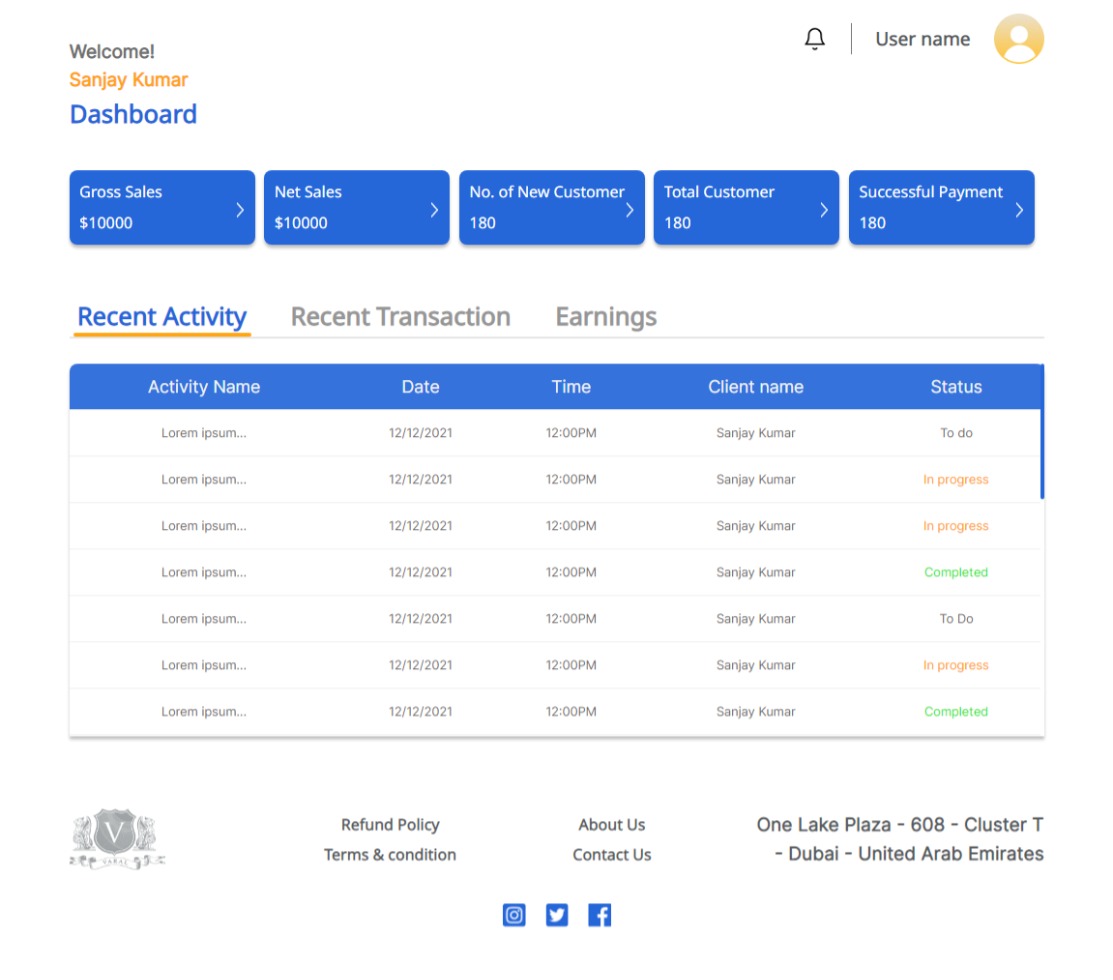Click the activity table scrollbar
The width and height of the screenshot is (1113, 980).
click(1042, 432)
